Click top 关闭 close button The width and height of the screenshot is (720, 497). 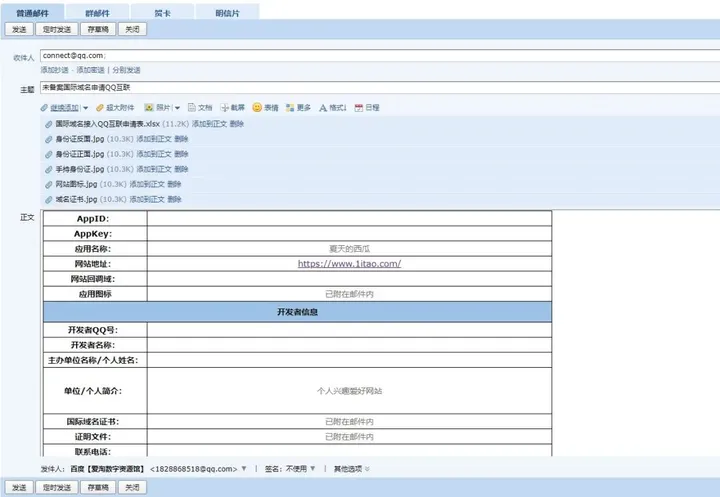coord(132,29)
